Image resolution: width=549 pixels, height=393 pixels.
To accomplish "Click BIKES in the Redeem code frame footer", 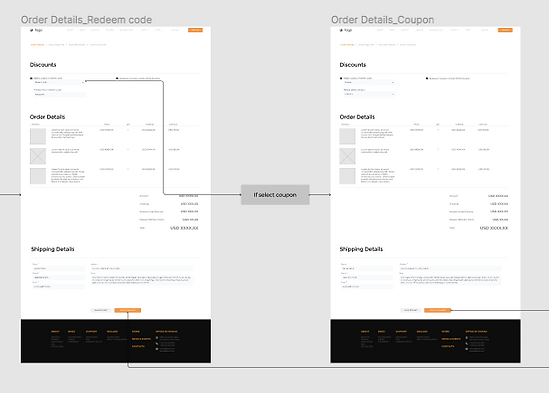I will pyautogui.click(x=71, y=331).
